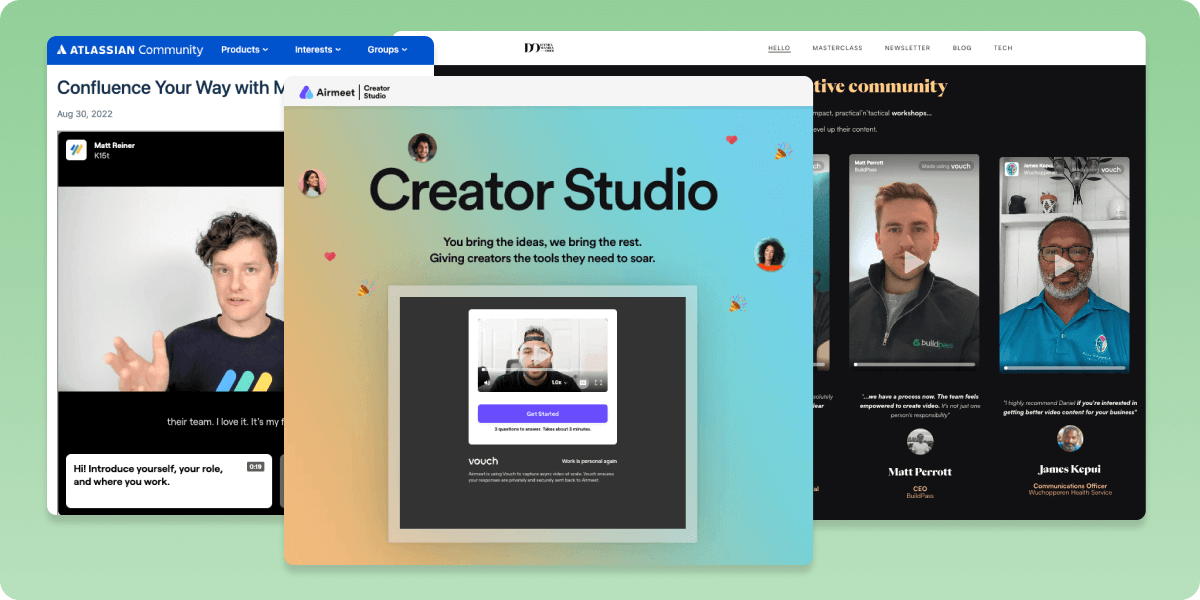Image resolution: width=1200 pixels, height=600 pixels.
Task: Open the 1.0x playback speed dropdown
Action: (560, 382)
